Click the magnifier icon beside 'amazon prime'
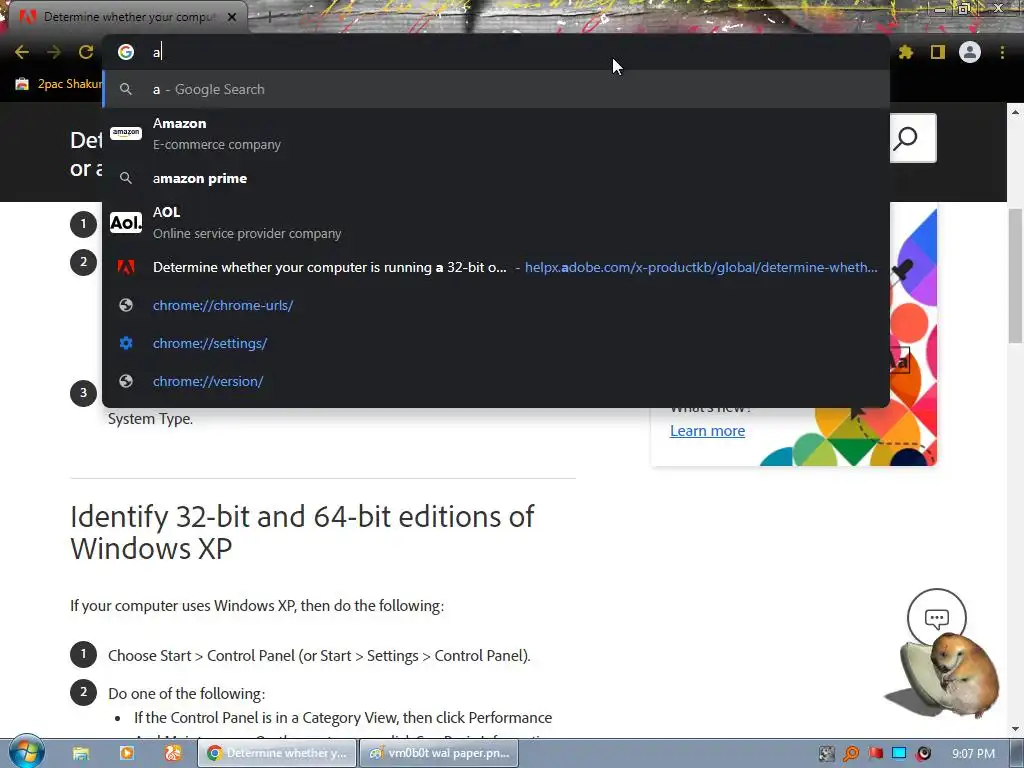 click(126, 178)
